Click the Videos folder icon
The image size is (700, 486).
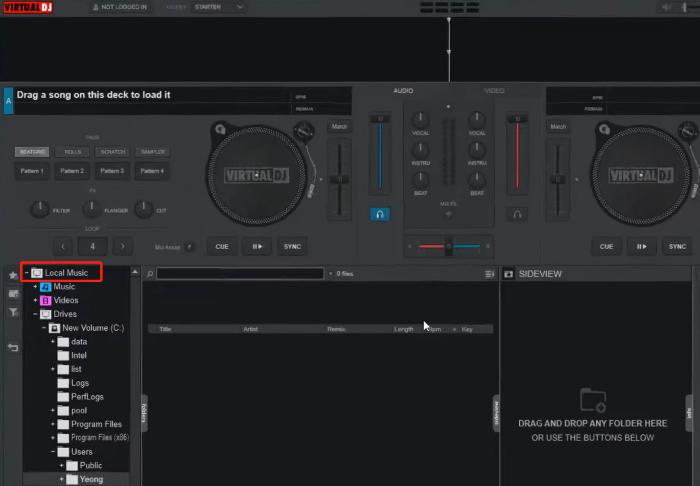tap(46, 301)
